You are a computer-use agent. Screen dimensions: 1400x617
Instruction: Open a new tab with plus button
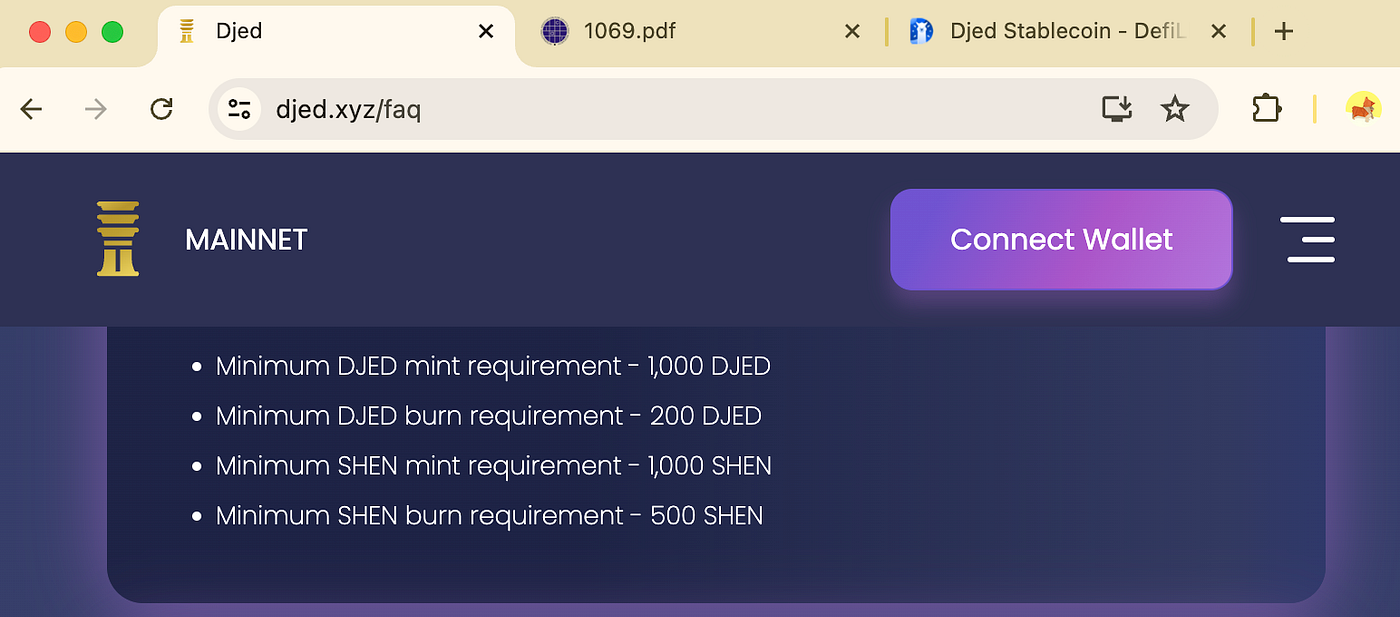(x=1284, y=31)
